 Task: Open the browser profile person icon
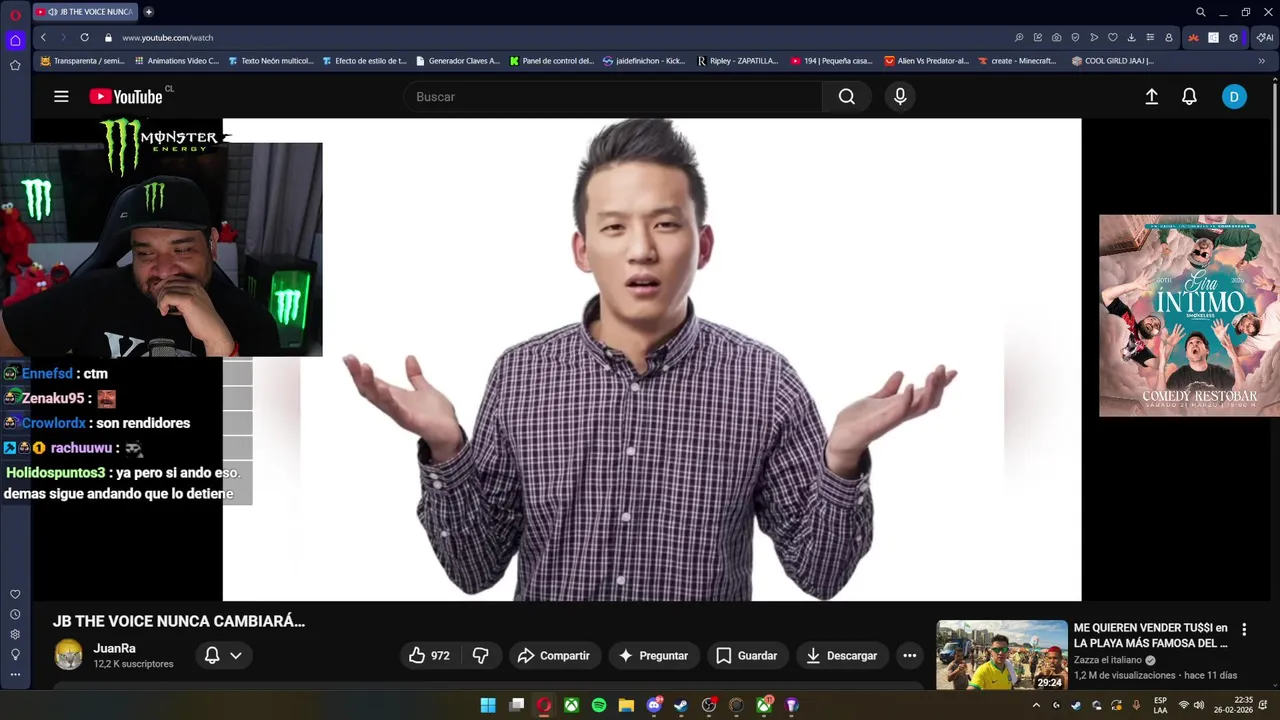click(1169, 38)
